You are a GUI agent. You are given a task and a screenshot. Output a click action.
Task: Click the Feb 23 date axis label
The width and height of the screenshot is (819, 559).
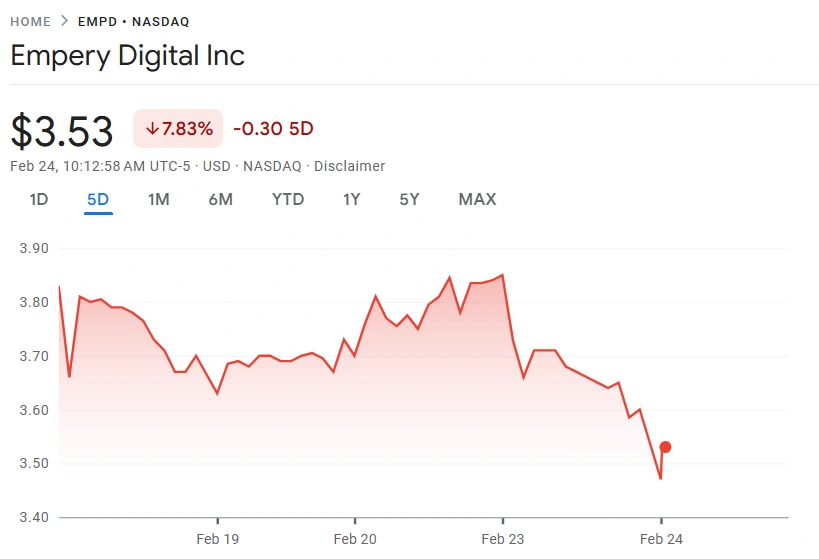point(502,539)
